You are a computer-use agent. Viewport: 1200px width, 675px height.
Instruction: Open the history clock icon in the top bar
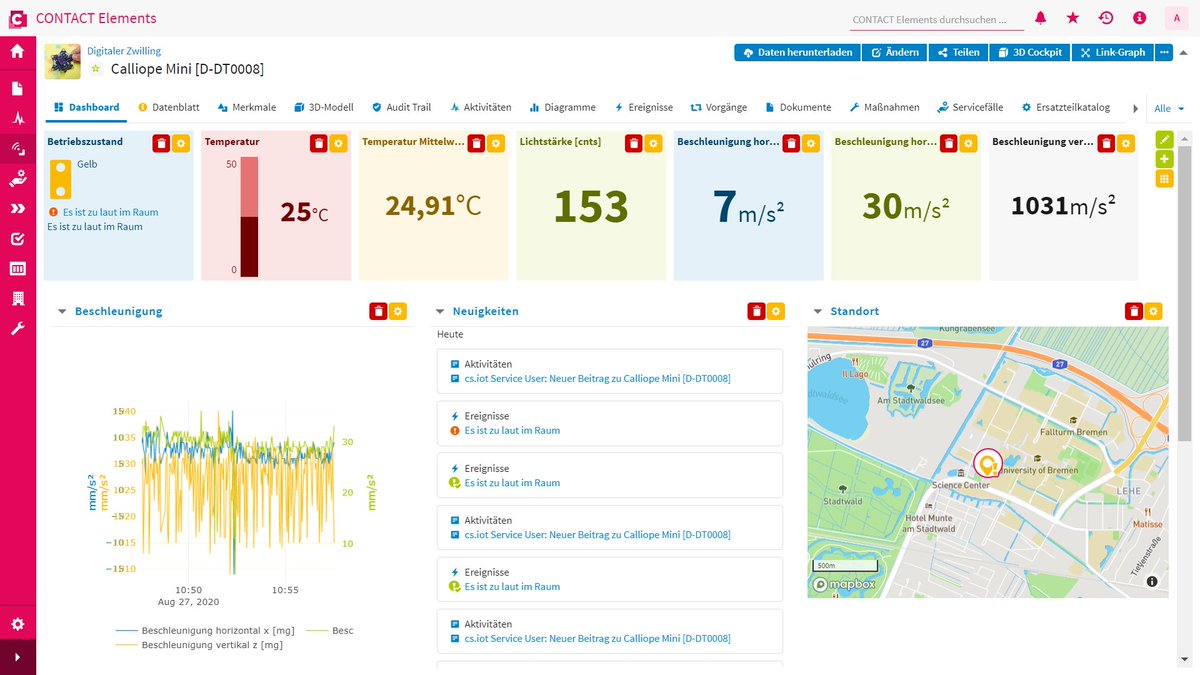[x=1105, y=17]
